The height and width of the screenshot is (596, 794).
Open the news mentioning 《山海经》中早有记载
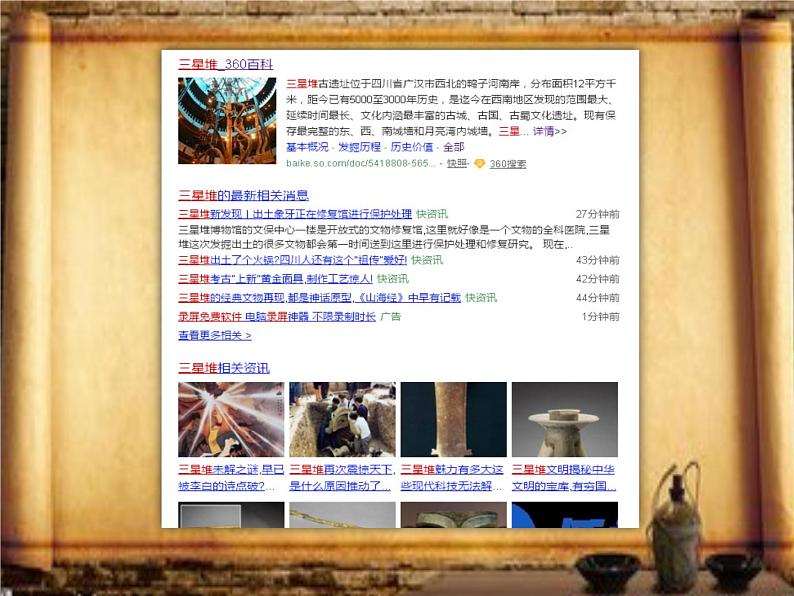tap(320, 297)
